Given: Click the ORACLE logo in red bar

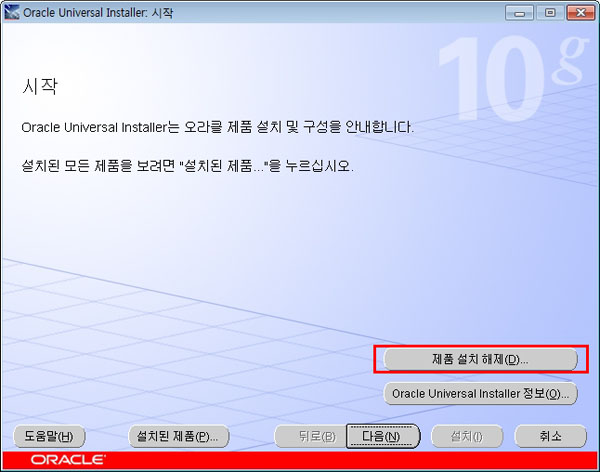Looking at the screenshot, I should (x=68, y=460).
